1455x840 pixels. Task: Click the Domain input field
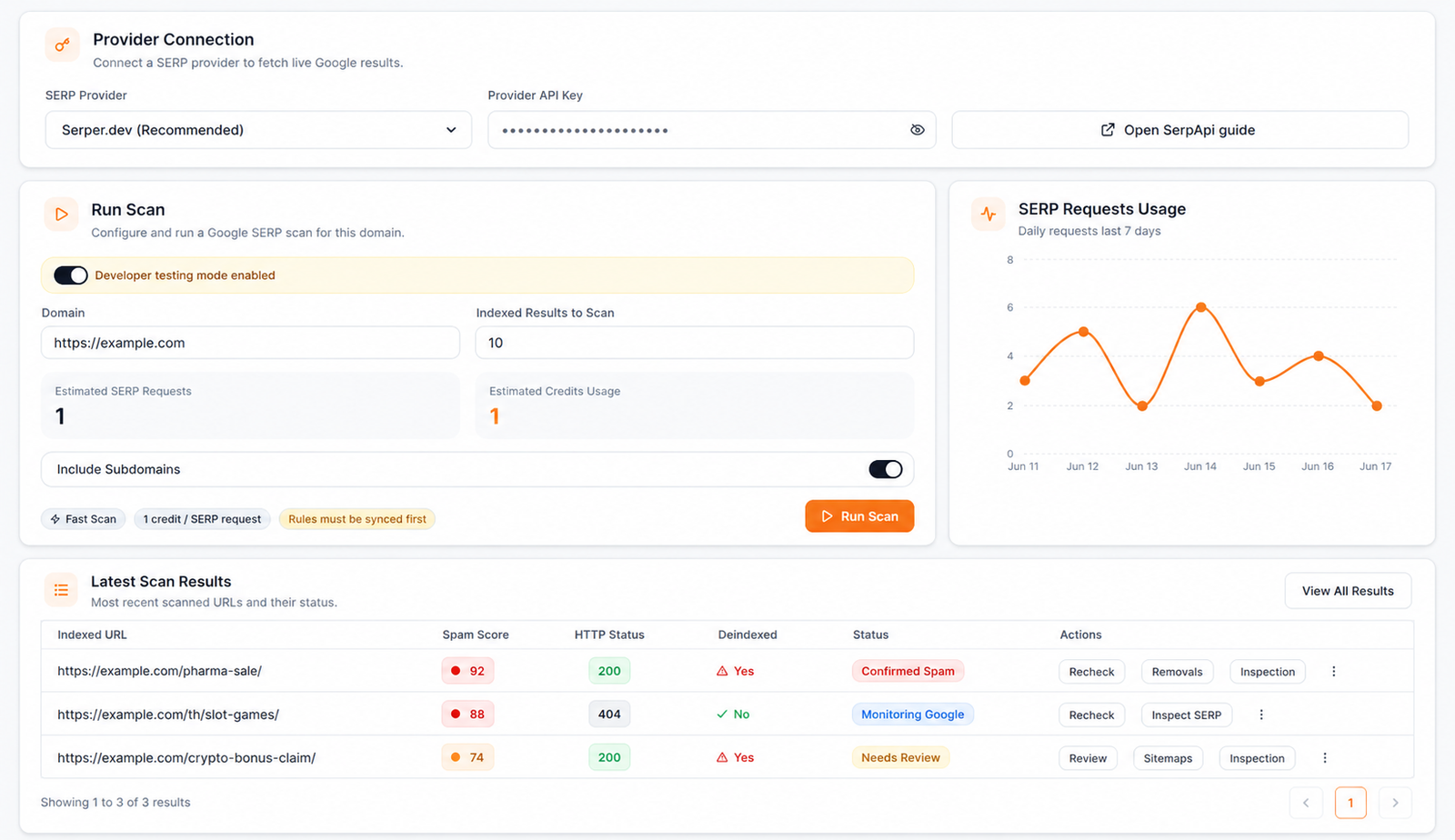click(x=250, y=343)
